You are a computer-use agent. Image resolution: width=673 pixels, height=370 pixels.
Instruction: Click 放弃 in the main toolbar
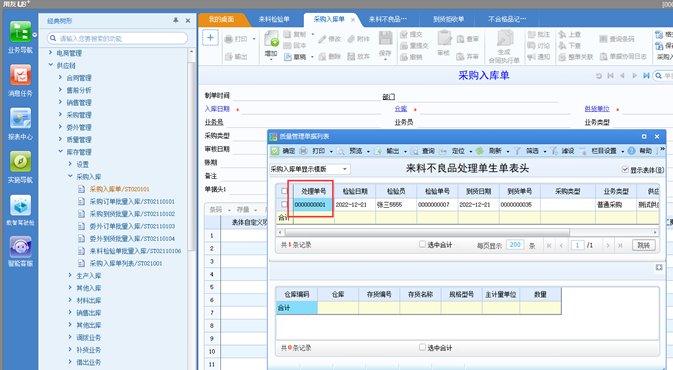(359, 57)
